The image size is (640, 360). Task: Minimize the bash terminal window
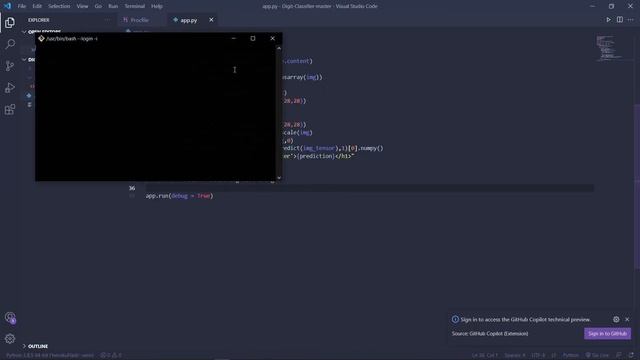(x=233, y=38)
